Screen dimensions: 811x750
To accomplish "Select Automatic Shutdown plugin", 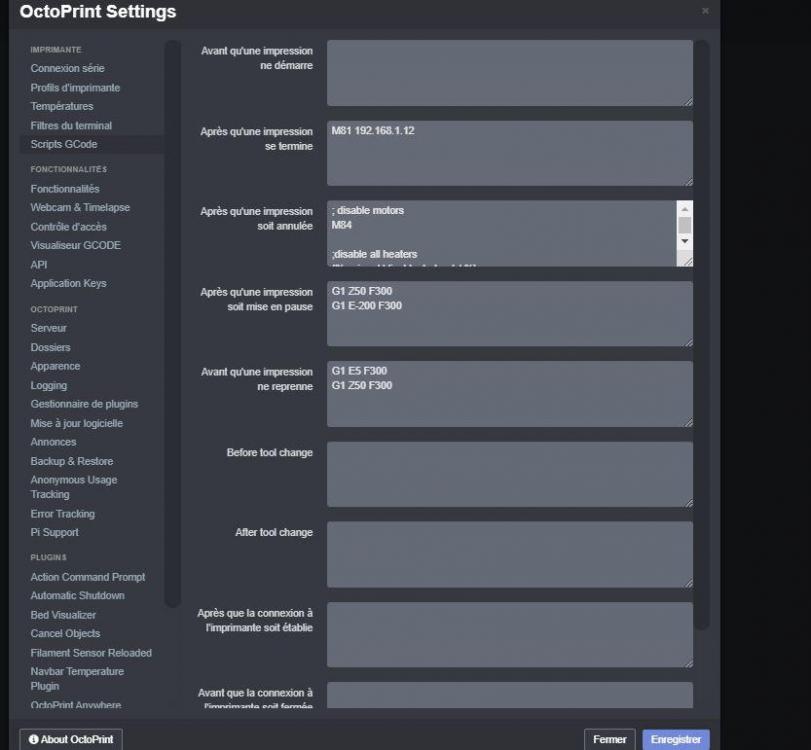I will point(77,595).
